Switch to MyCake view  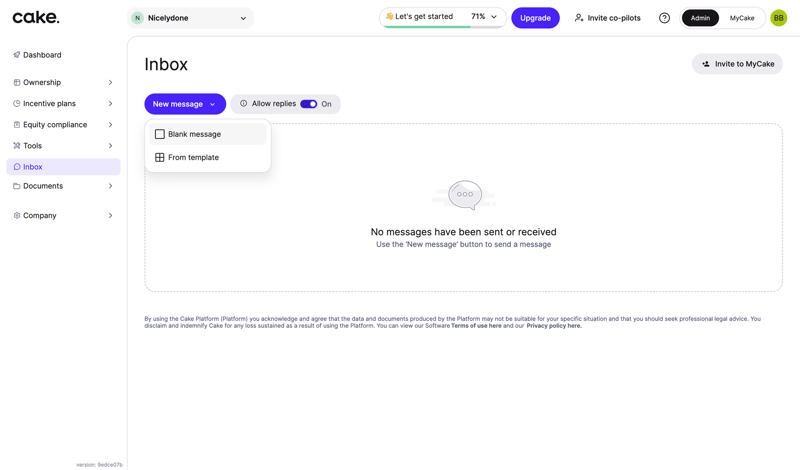(x=742, y=18)
